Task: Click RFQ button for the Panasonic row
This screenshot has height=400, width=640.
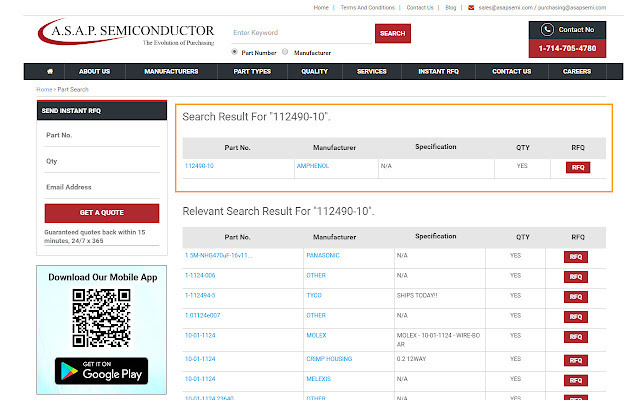Action: [576, 257]
